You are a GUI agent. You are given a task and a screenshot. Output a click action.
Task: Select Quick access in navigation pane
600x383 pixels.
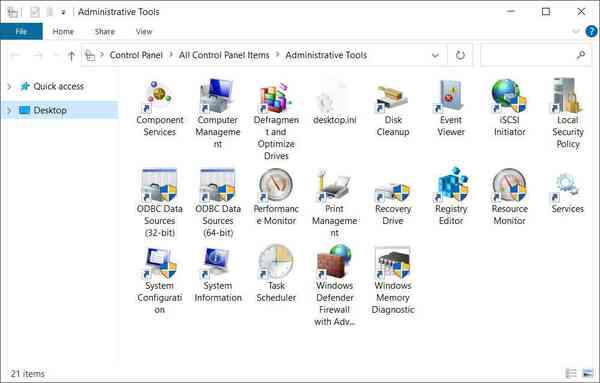click(x=59, y=86)
